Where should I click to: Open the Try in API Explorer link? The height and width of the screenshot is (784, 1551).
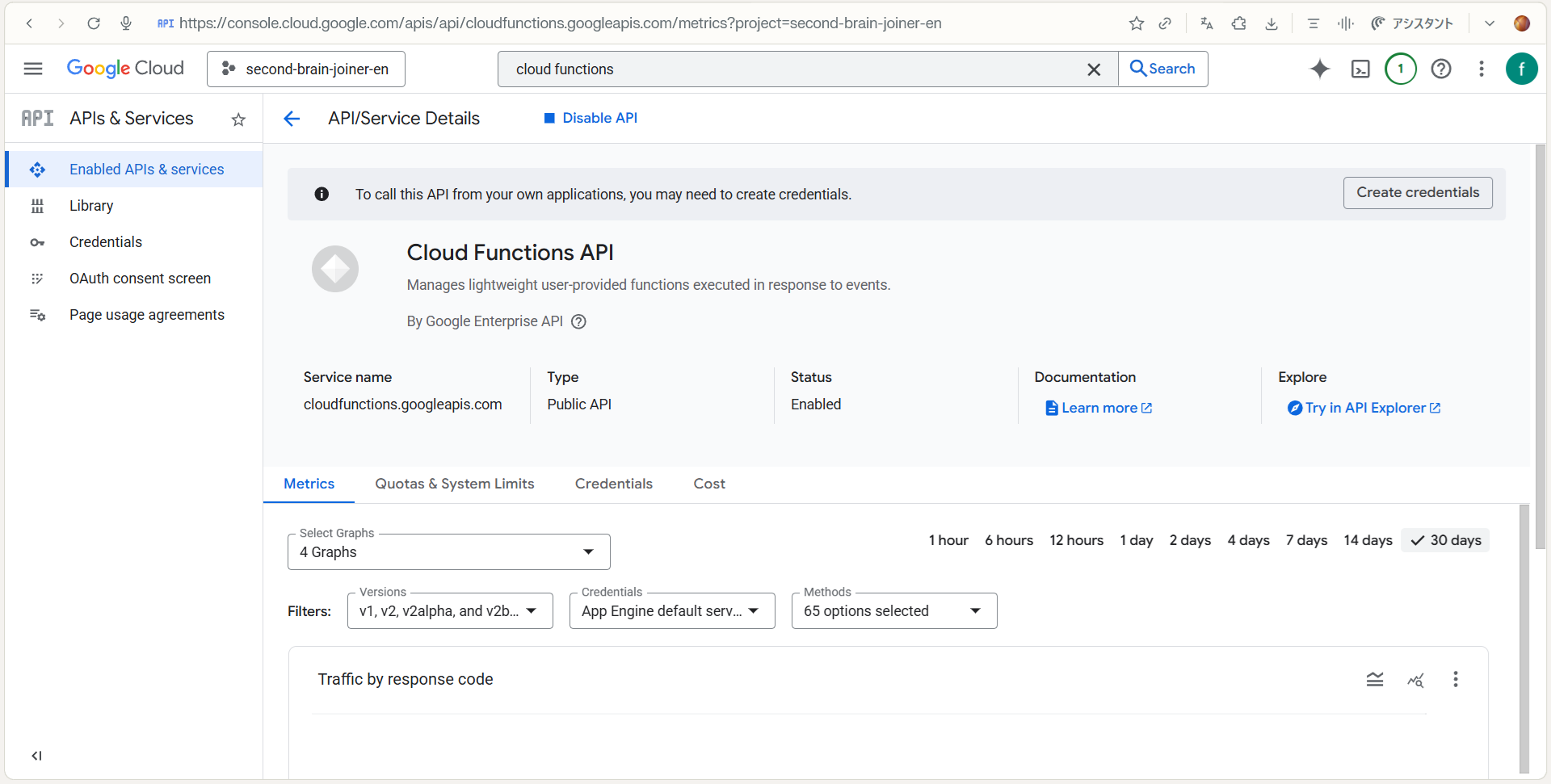[x=1364, y=409]
